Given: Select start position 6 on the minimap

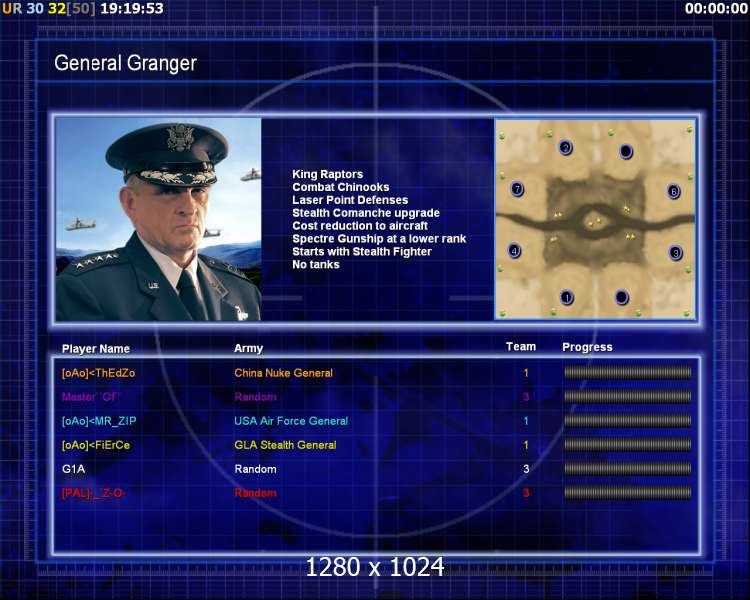Looking at the screenshot, I should 673,192.
